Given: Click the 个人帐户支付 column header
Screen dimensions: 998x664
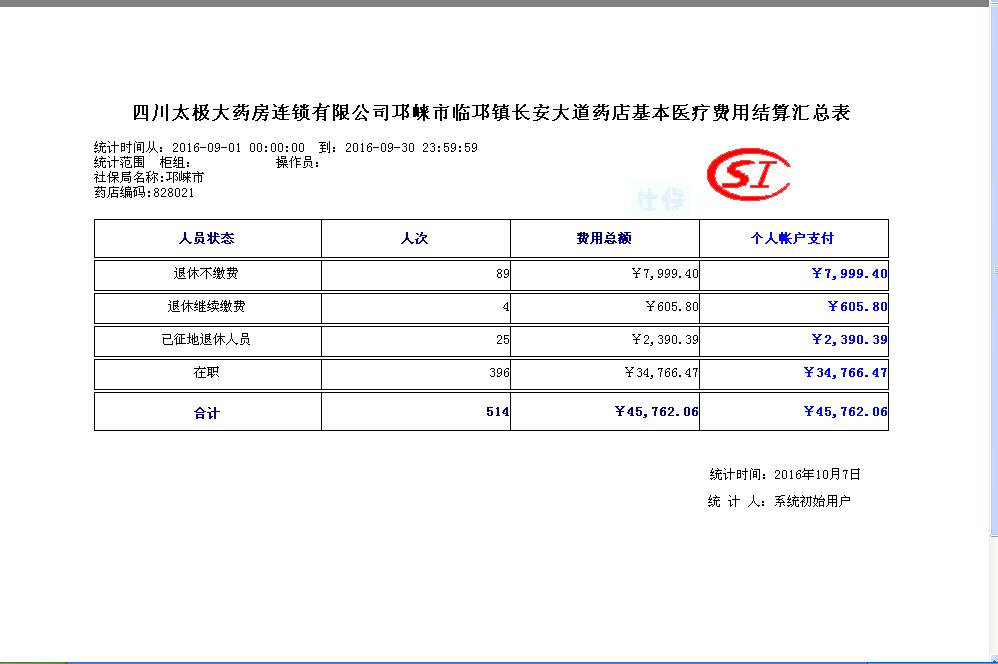Looking at the screenshot, I should click(x=792, y=238).
